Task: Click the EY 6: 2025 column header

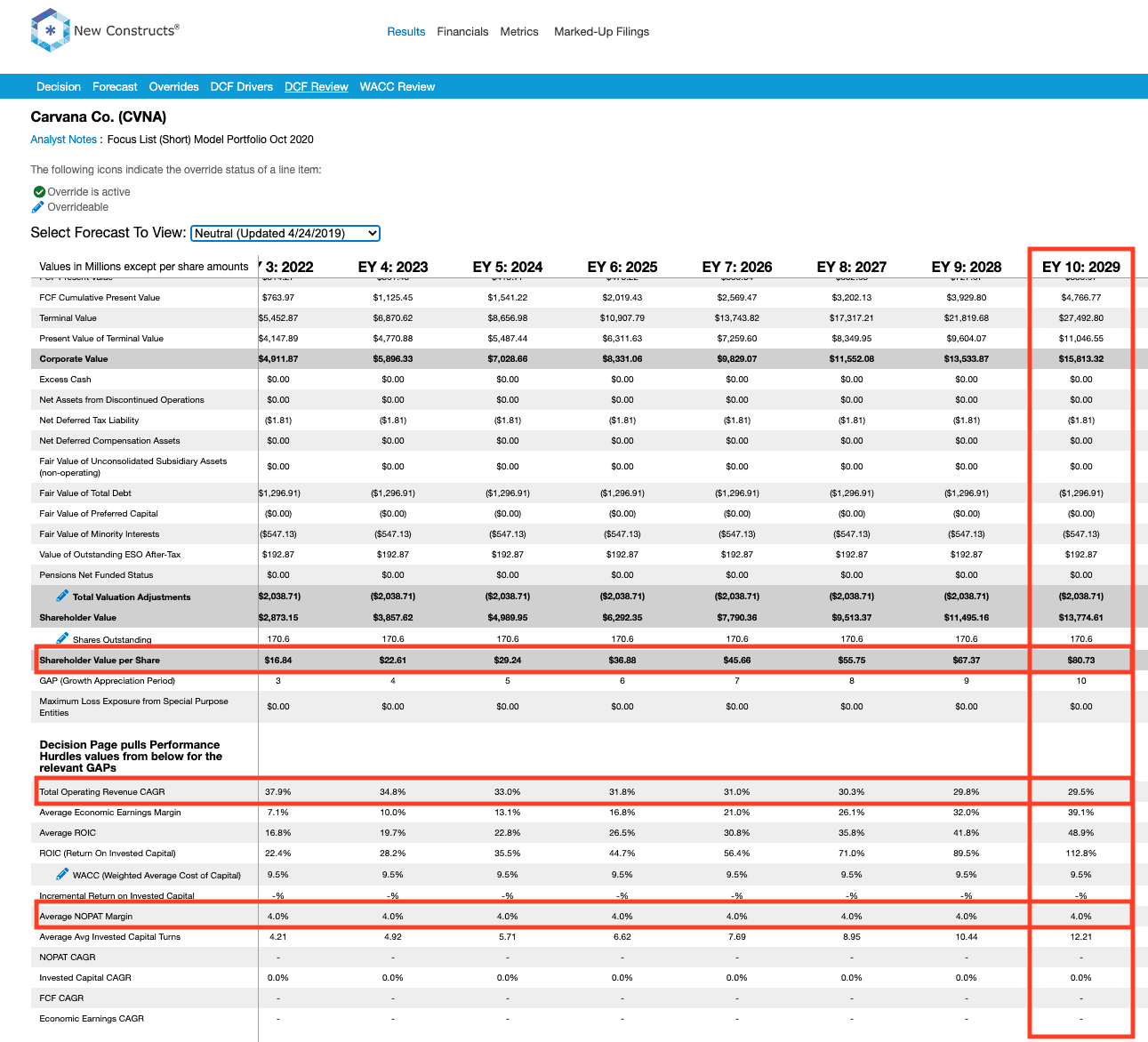Action: coord(622,267)
